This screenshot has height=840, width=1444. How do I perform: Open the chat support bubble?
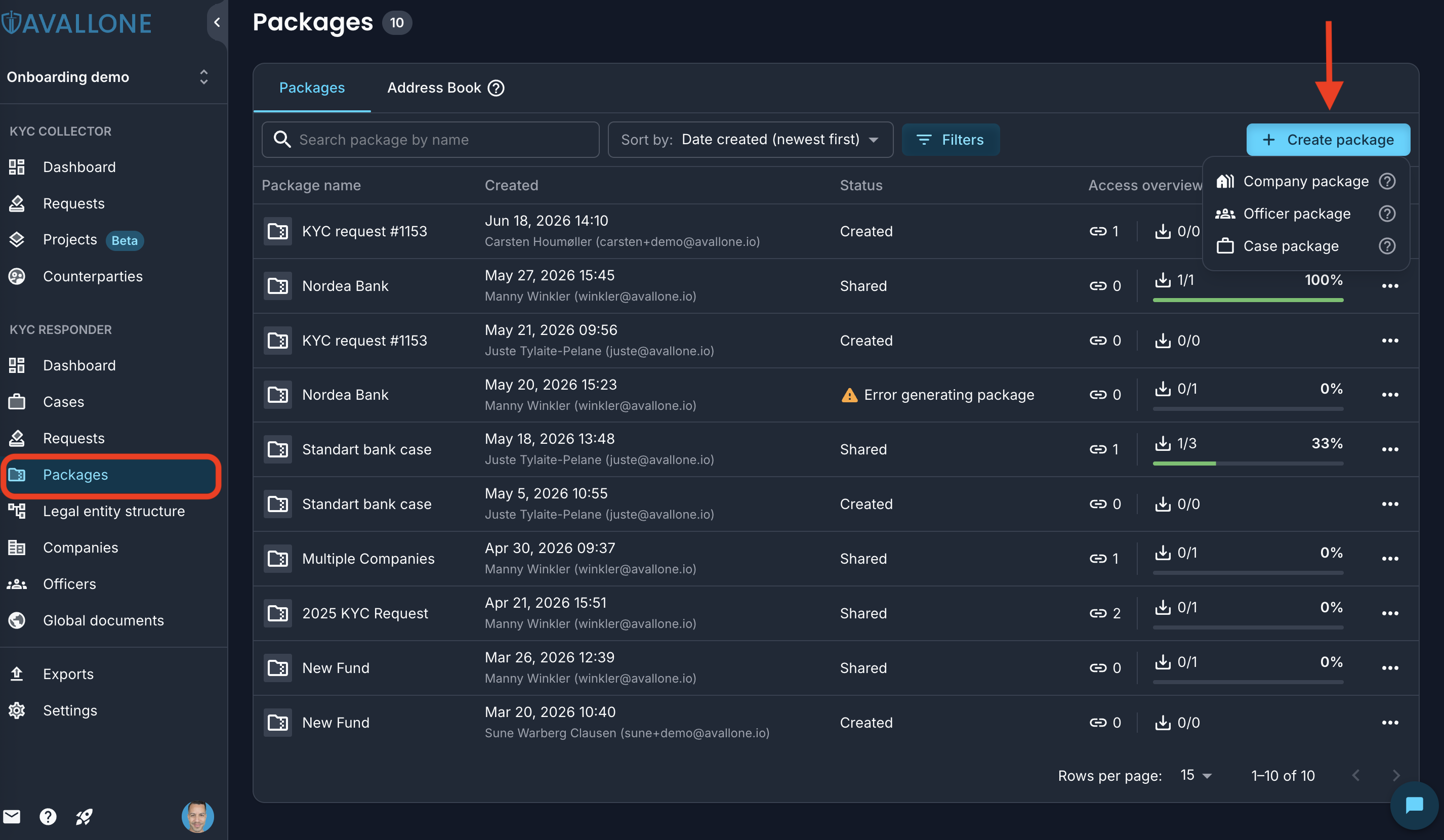pyautogui.click(x=1414, y=805)
